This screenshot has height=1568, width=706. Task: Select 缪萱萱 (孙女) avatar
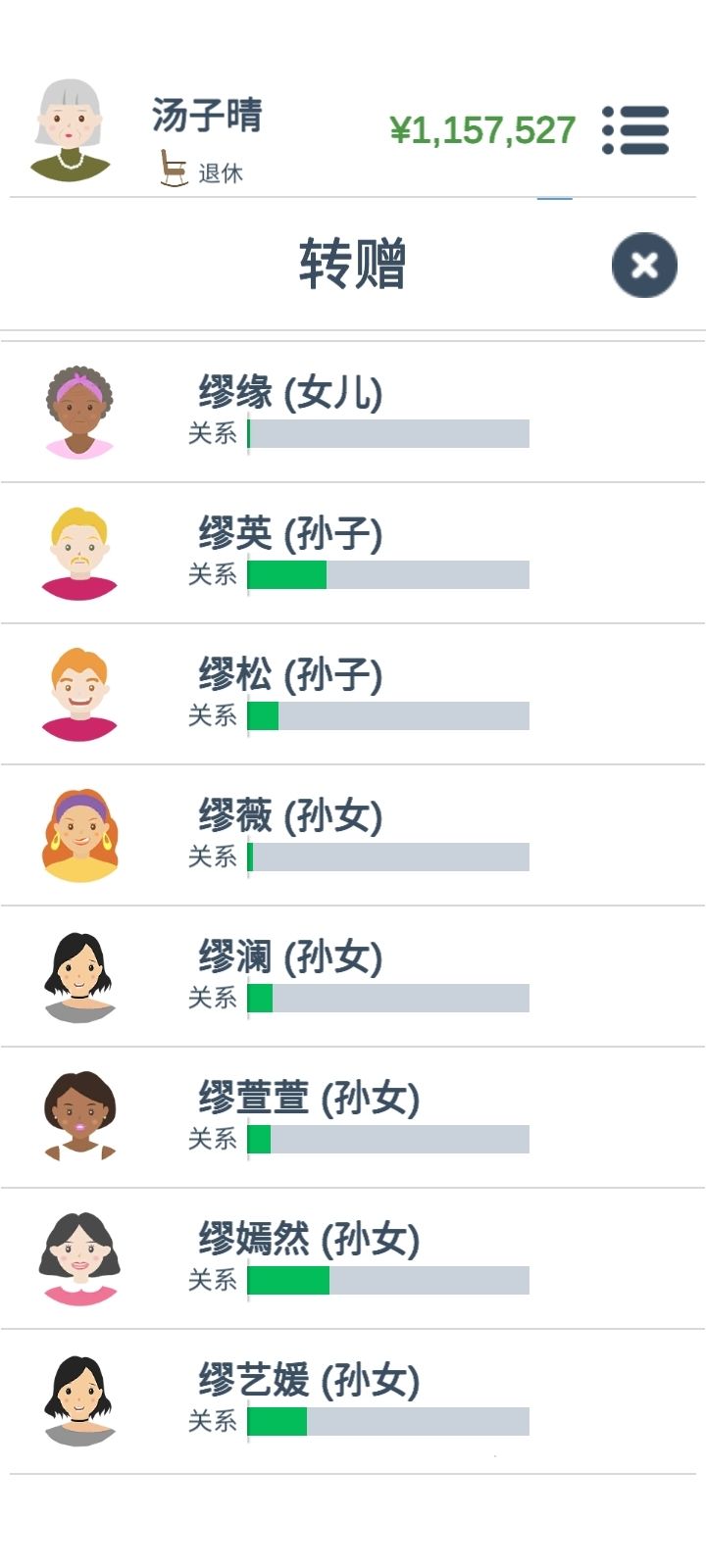pos(79,1117)
